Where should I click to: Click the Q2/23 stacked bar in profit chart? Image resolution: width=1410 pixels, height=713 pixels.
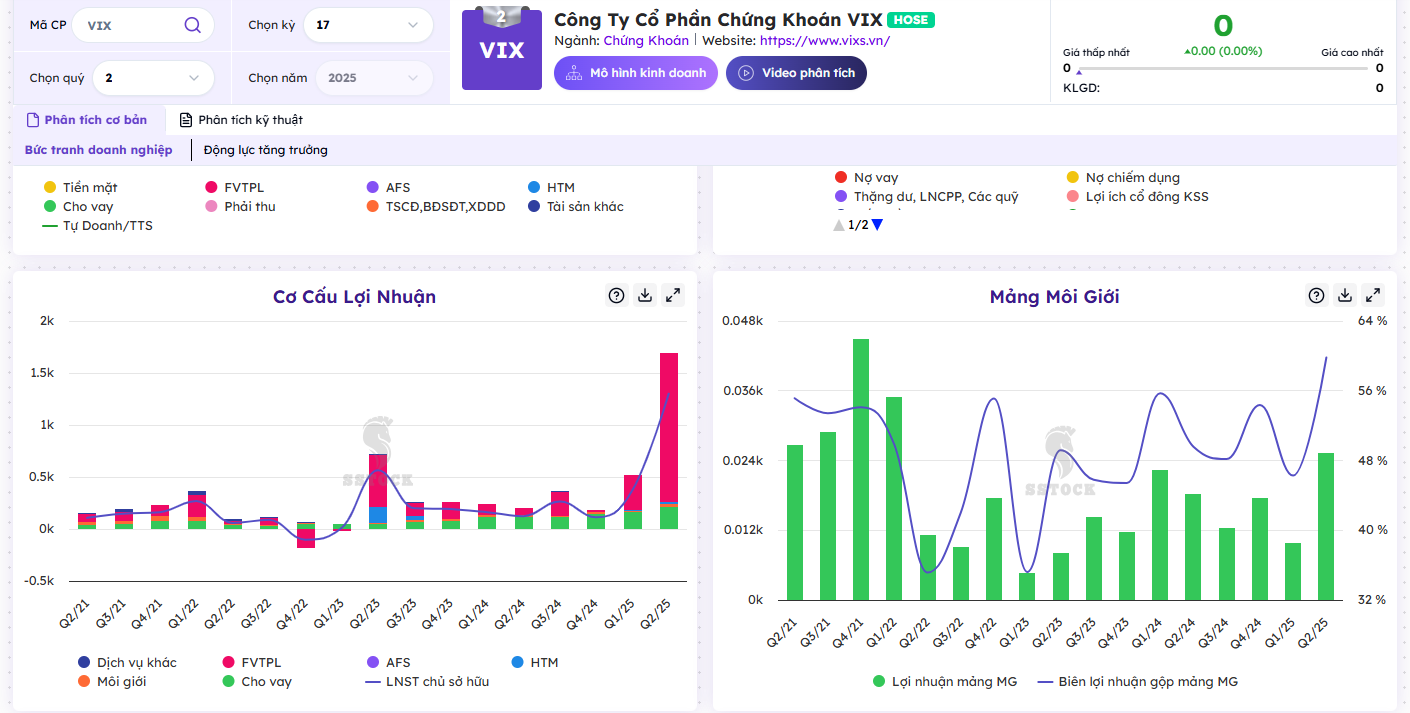[378, 491]
